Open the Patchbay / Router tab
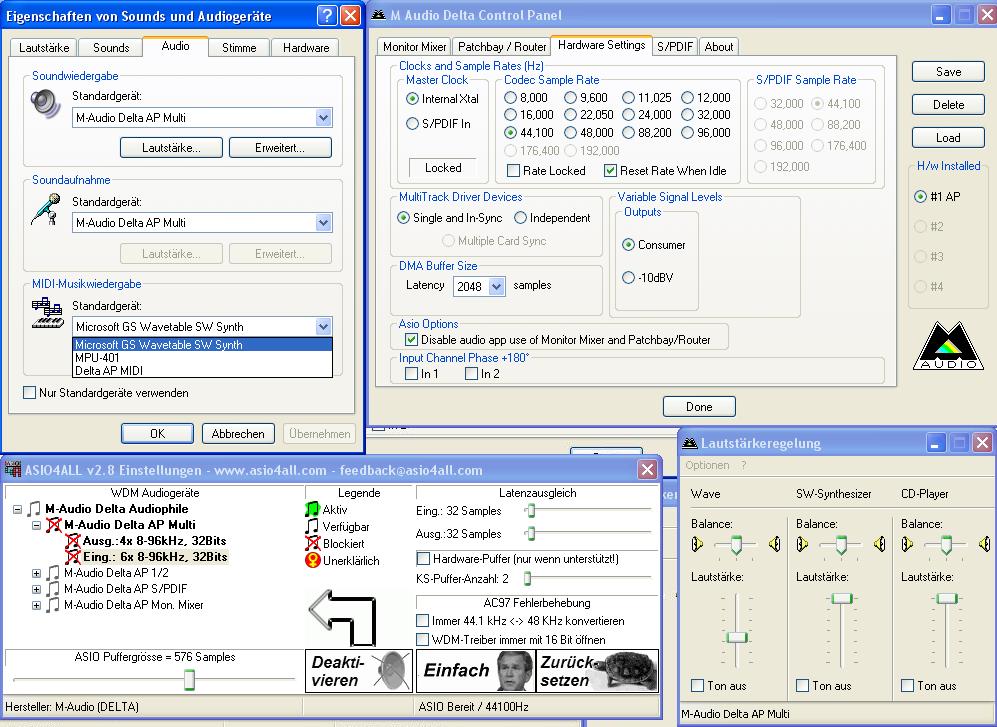 coord(502,46)
